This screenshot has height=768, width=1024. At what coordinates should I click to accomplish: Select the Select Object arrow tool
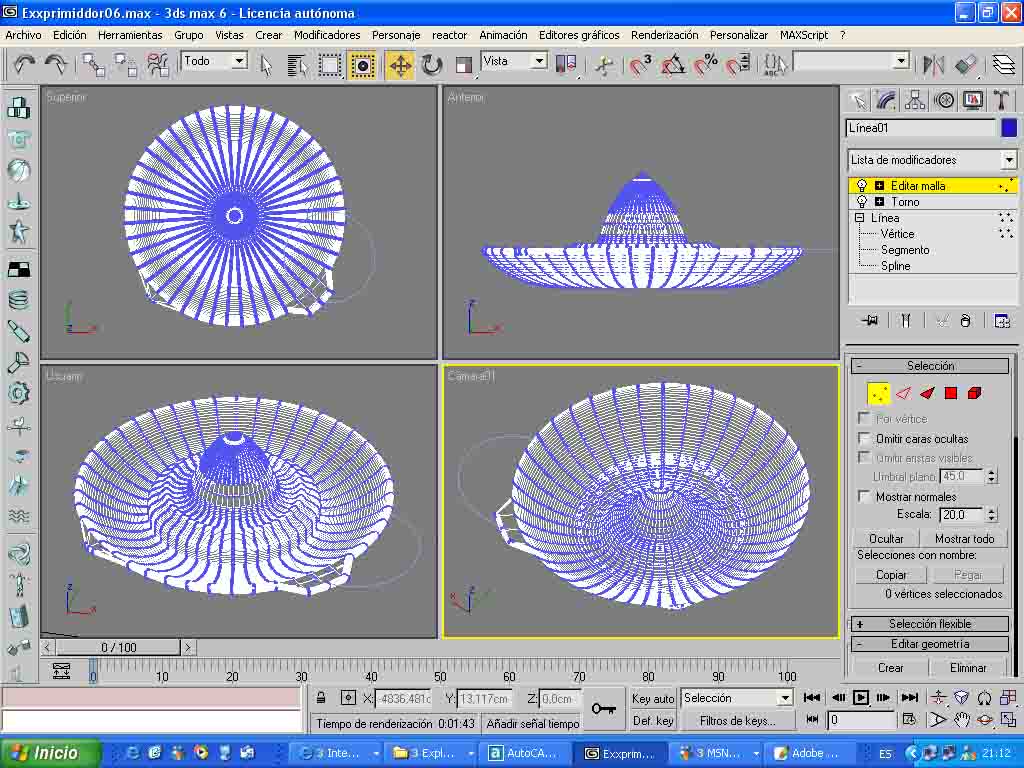pyautogui.click(x=266, y=65)
